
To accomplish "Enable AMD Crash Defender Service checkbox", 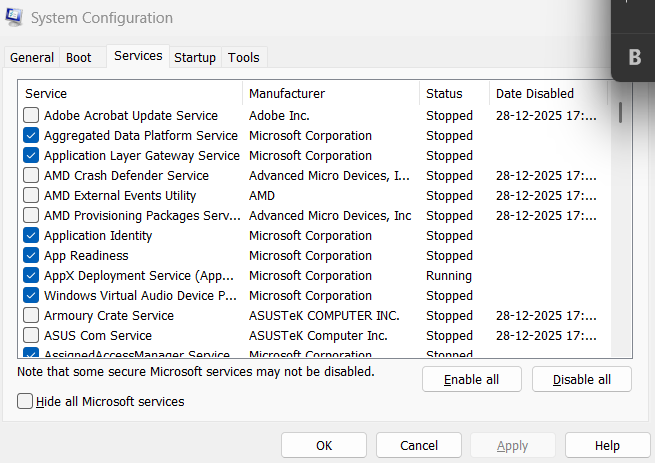I will click(x=31, y=176).
